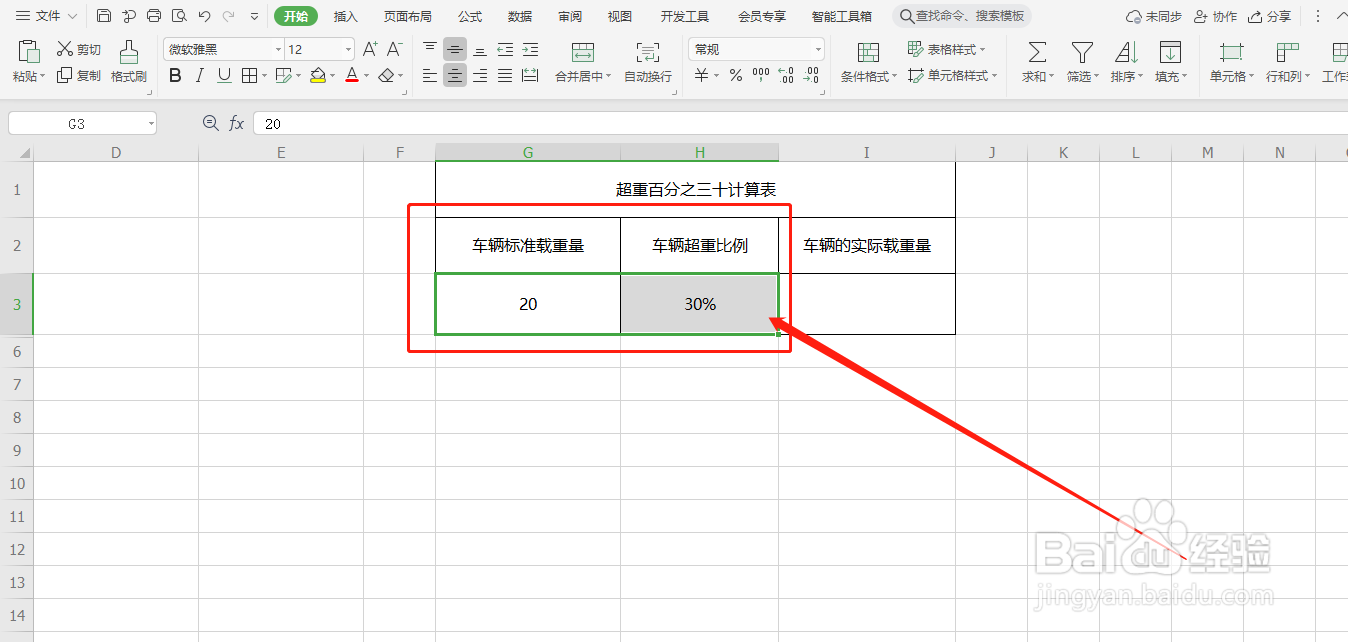
Task: Toggle Bold formatting
Action: pos(175,75)
